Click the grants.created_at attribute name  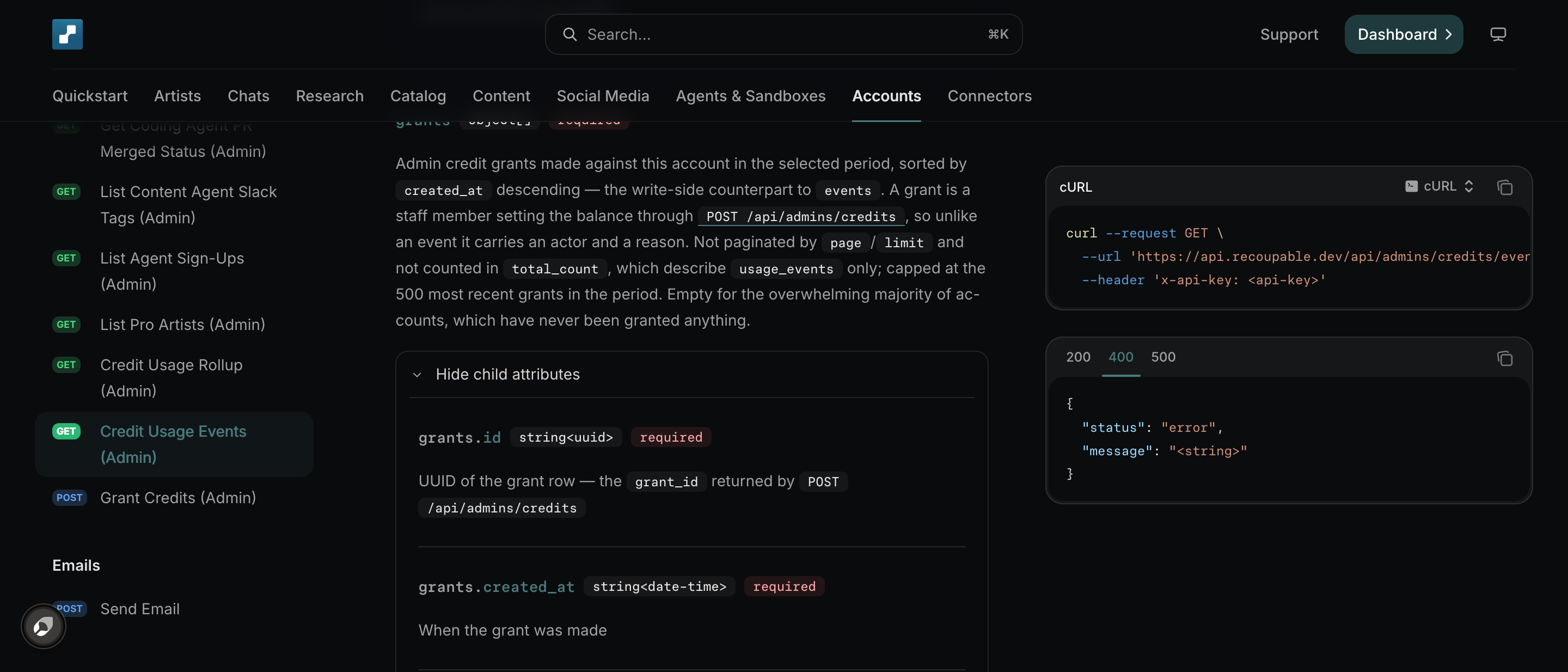click(x=496, y=586)
